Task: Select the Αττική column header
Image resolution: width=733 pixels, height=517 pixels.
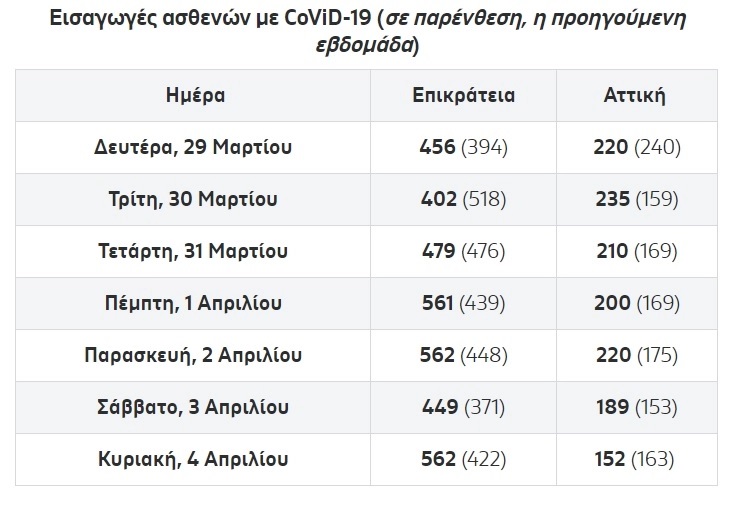Action: tap(636, 95)
